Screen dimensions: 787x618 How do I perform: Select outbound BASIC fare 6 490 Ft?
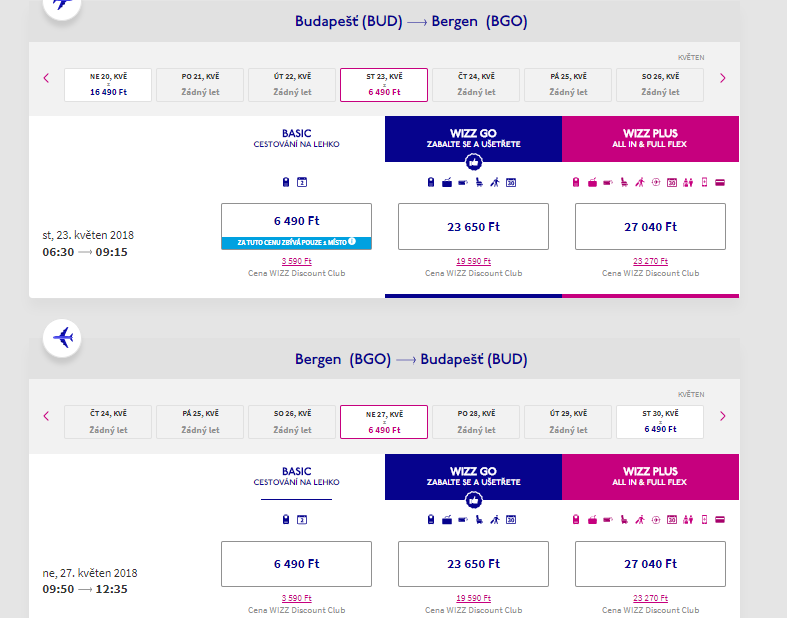(296, 220)
